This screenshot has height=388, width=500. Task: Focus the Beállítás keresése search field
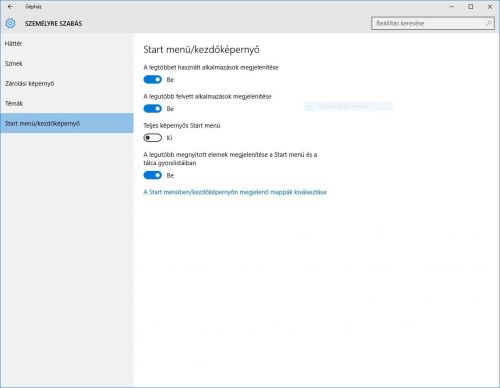[433, 23]
